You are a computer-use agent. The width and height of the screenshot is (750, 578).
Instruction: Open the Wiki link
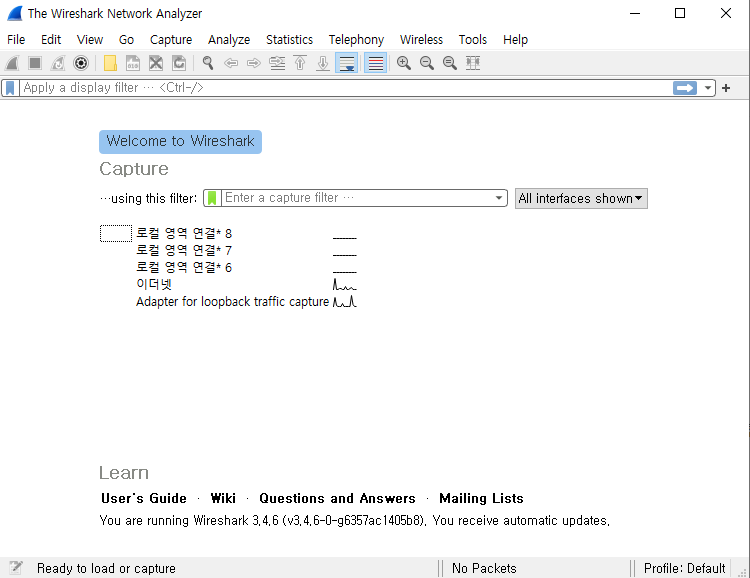(x=223, y=498)
